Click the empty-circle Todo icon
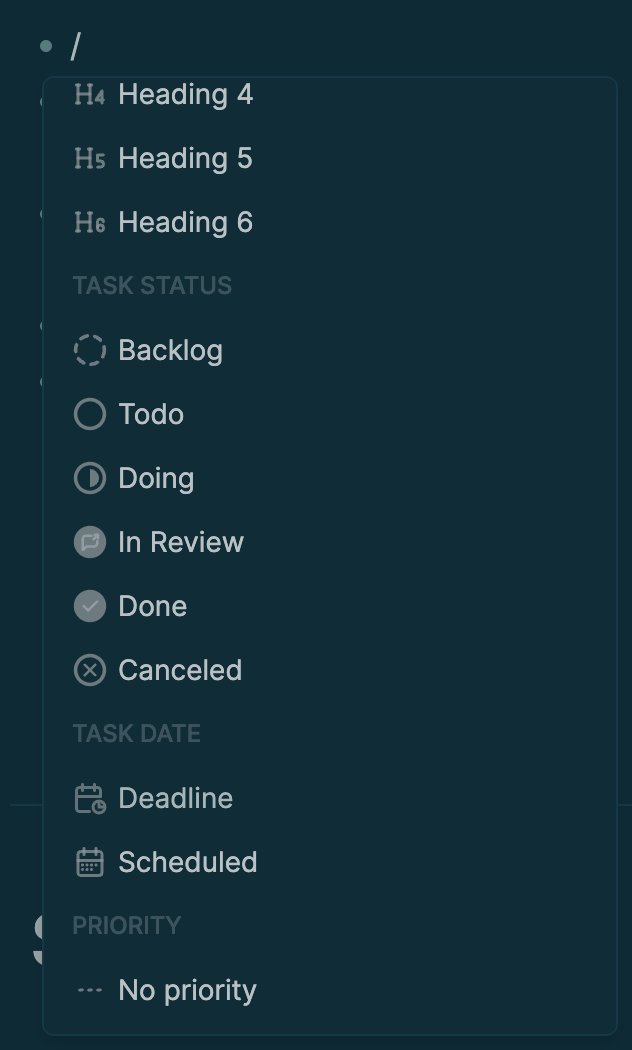632x1050 pixels. pyautogui.click(x=89, y=415)
